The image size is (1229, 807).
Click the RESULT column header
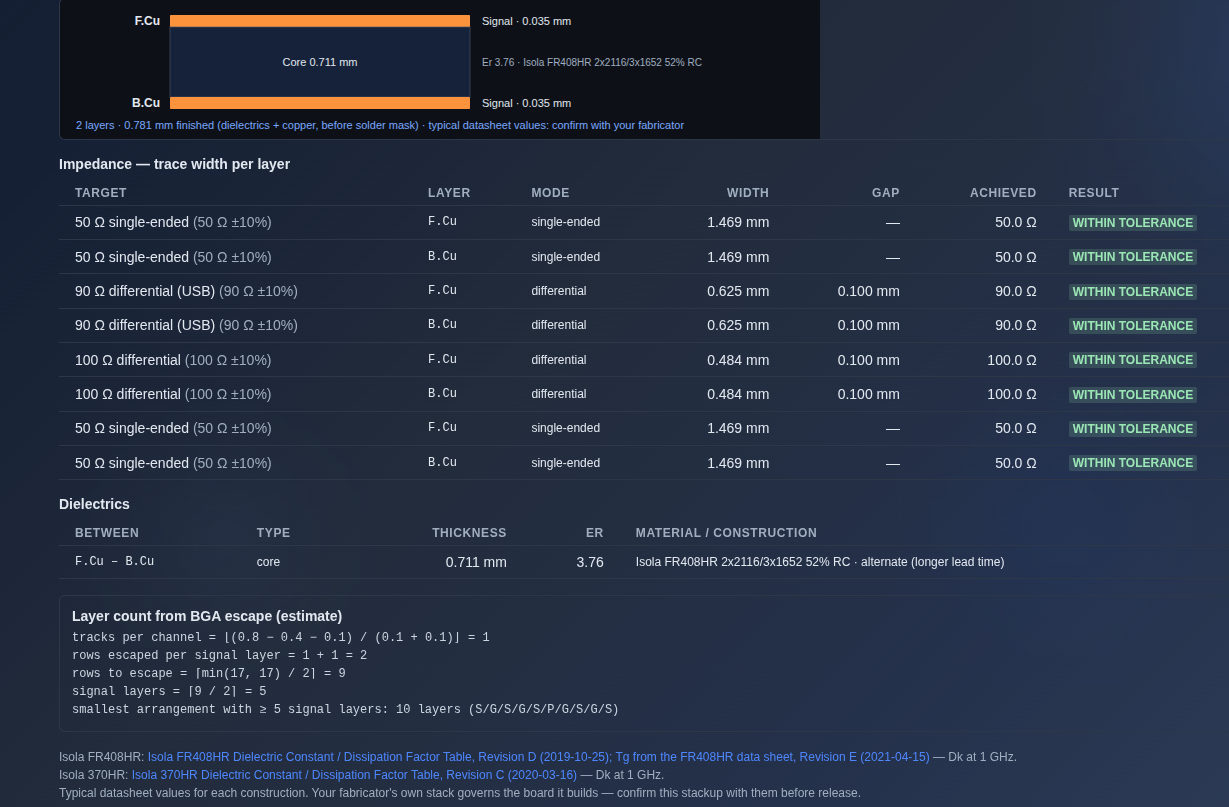(x=1094, y=193)
